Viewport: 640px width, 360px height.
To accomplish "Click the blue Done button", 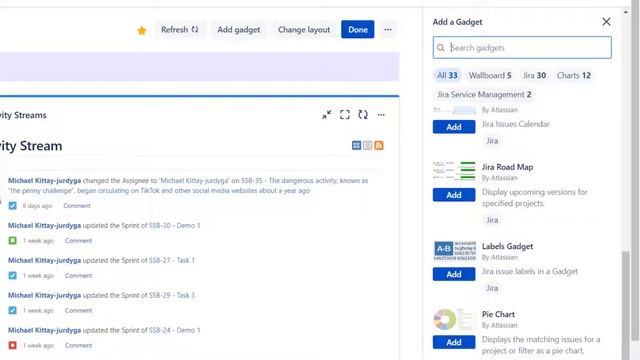I will click(x=358, y=29).
